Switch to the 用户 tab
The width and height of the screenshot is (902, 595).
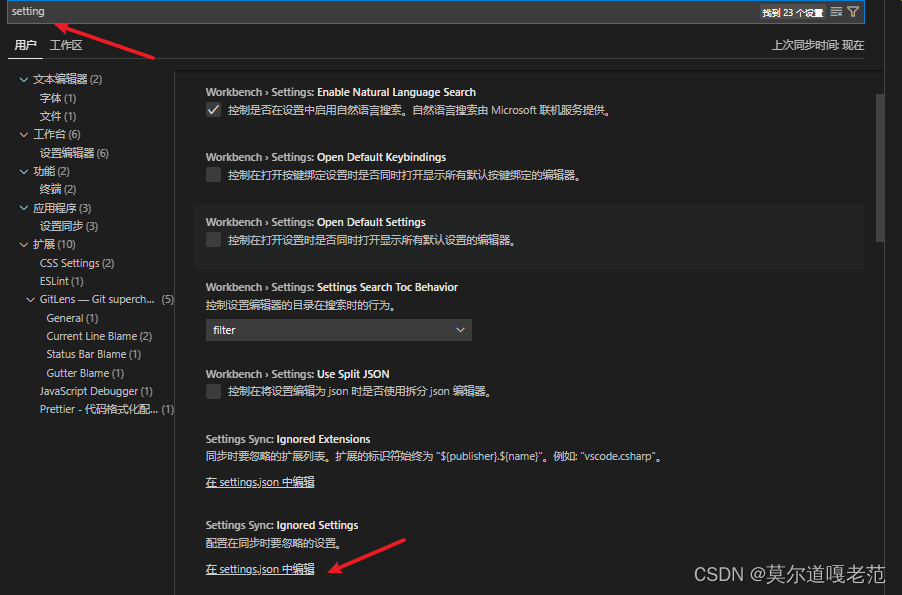click(x=25, y=45)
